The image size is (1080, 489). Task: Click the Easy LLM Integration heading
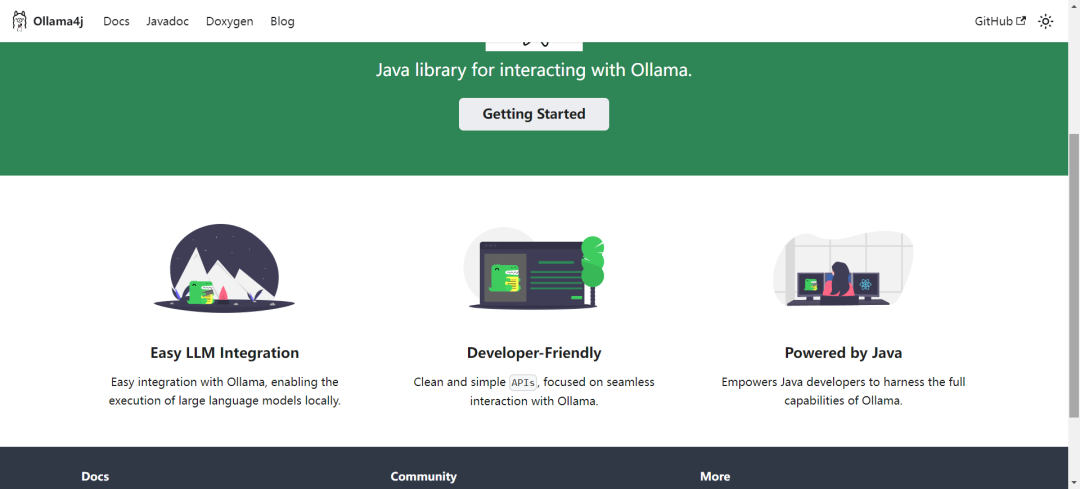tap(224, 353)
